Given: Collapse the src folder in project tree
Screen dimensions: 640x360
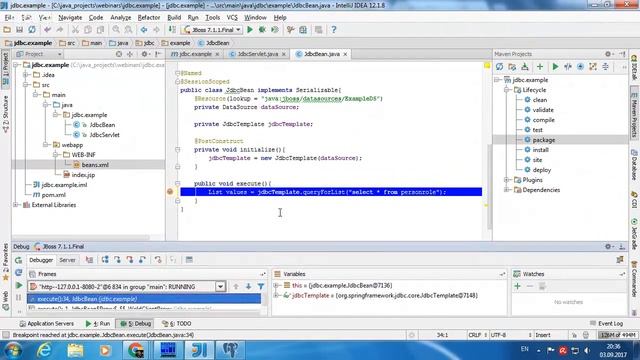Looking at the screenshot, I should [26, 85].
